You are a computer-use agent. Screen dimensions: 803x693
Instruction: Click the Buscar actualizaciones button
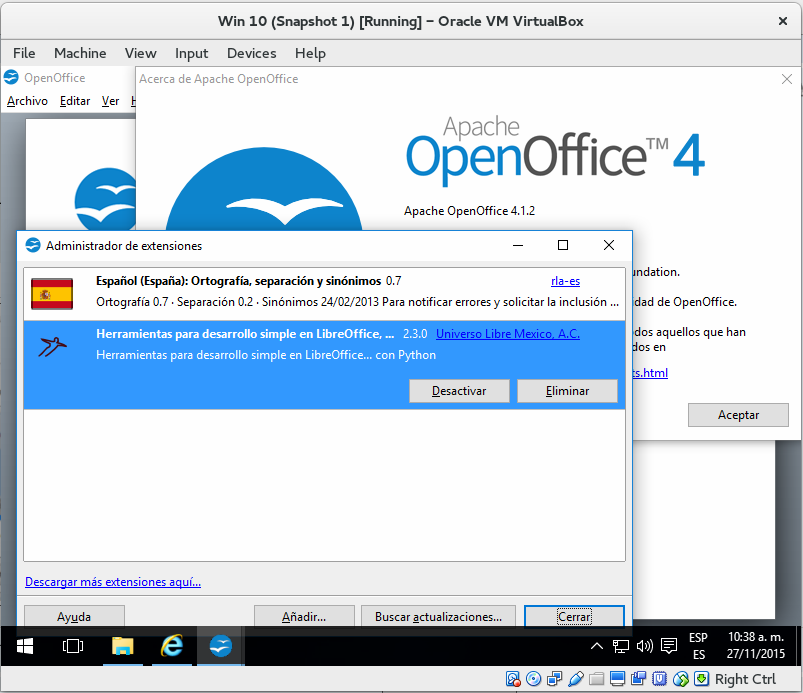[438, 617]
